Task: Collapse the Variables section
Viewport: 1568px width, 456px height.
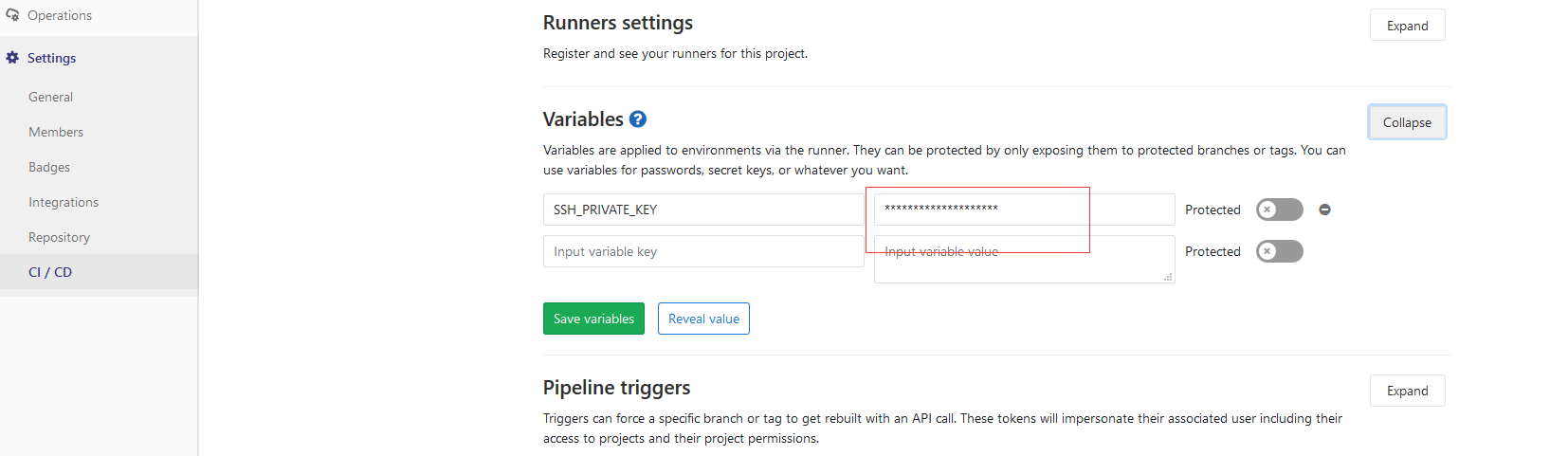Action: click(x=1407, y=122)
